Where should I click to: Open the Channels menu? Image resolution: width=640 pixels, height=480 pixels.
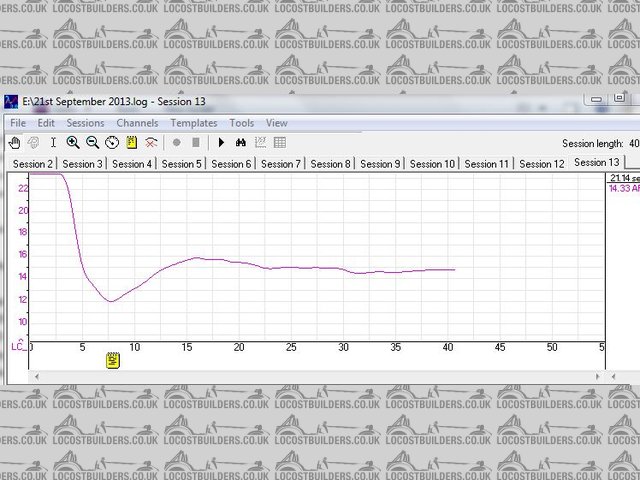coord(137,123)
